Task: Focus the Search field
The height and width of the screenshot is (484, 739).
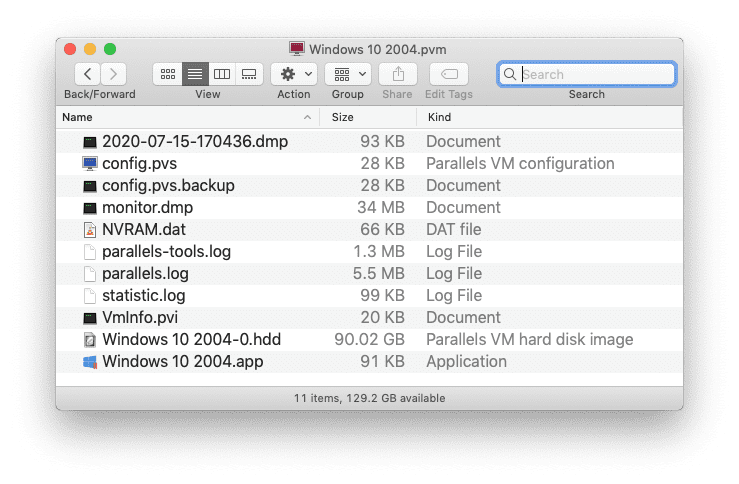Action: [587, 74]
